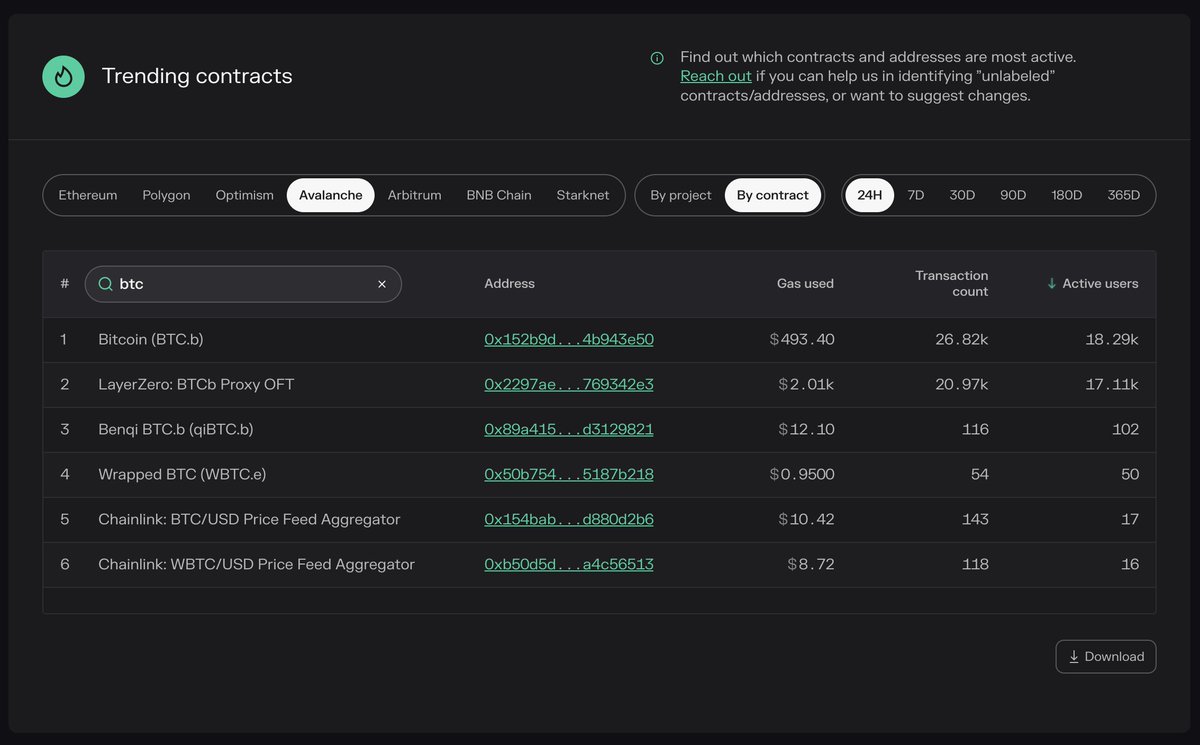1200x745 pixels.
Task: Switch view to By project
Action: [x=681, y=195]
